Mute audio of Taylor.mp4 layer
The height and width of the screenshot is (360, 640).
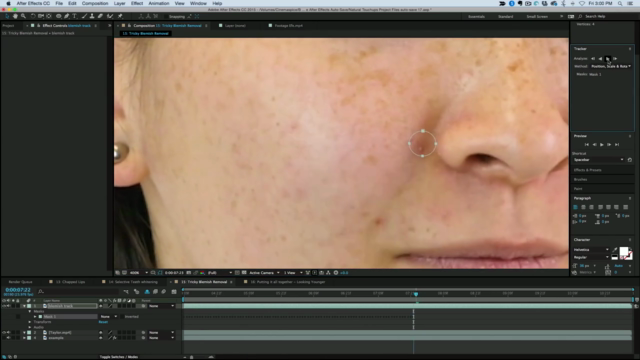click(8, 333)
